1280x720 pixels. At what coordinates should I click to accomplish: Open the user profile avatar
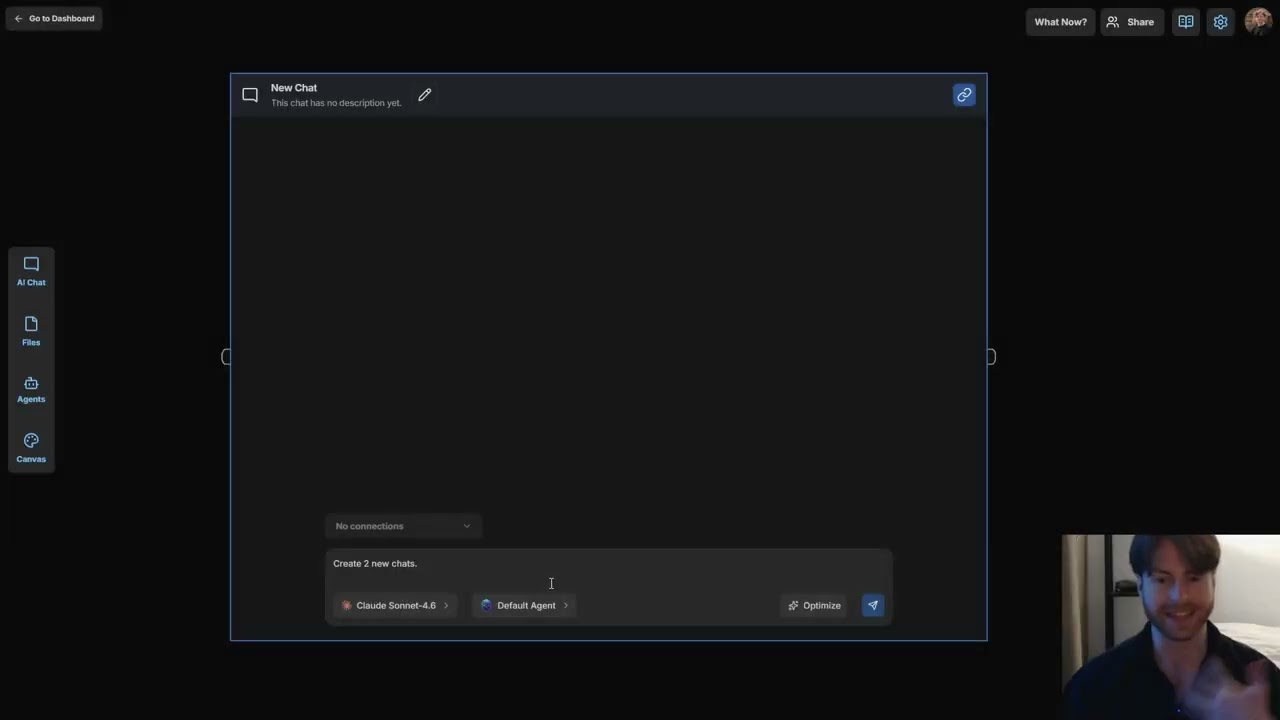pyautogui.click(x=1258, y=21)
